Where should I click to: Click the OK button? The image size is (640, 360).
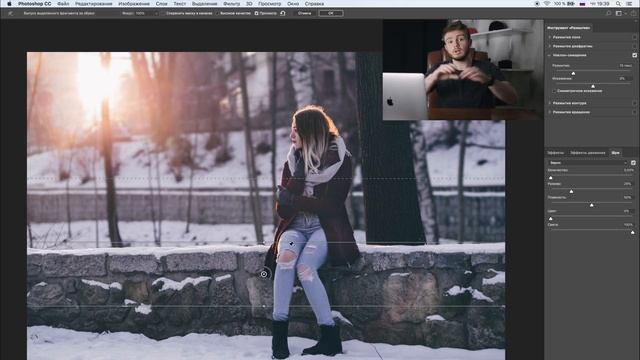(331, 13)
